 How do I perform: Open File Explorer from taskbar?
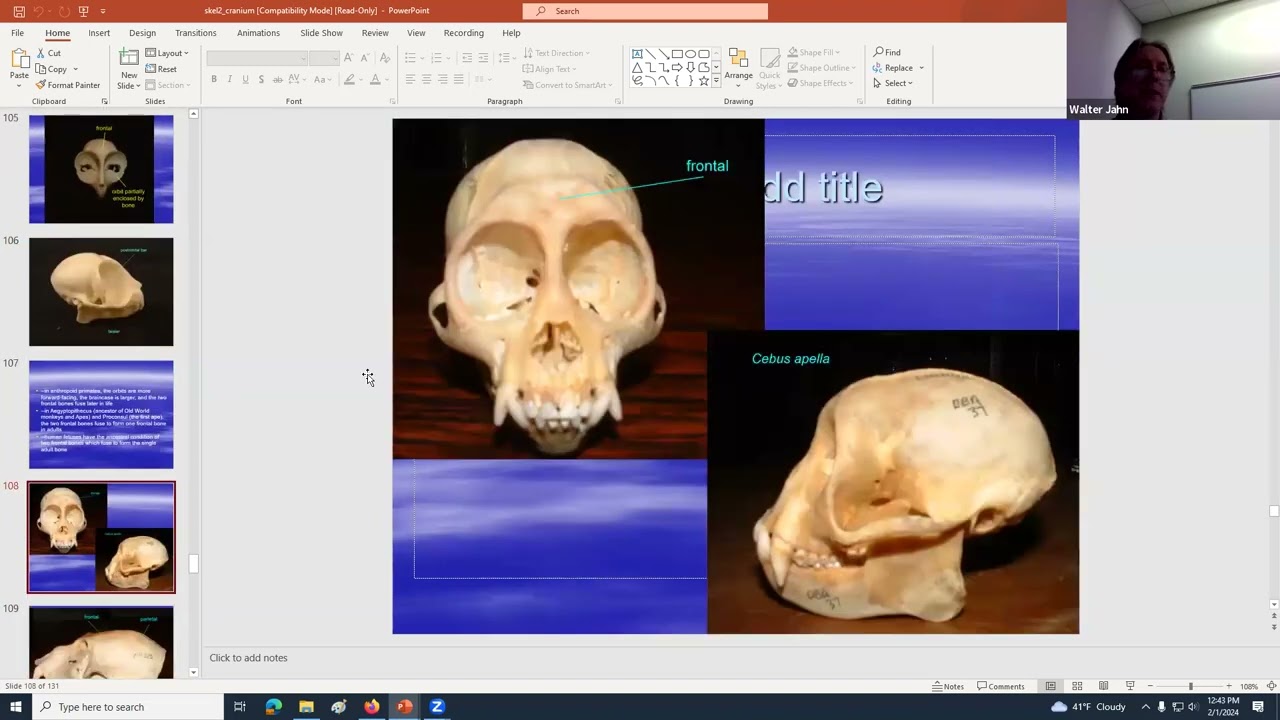pyautogui.click(x=306, y=706)
